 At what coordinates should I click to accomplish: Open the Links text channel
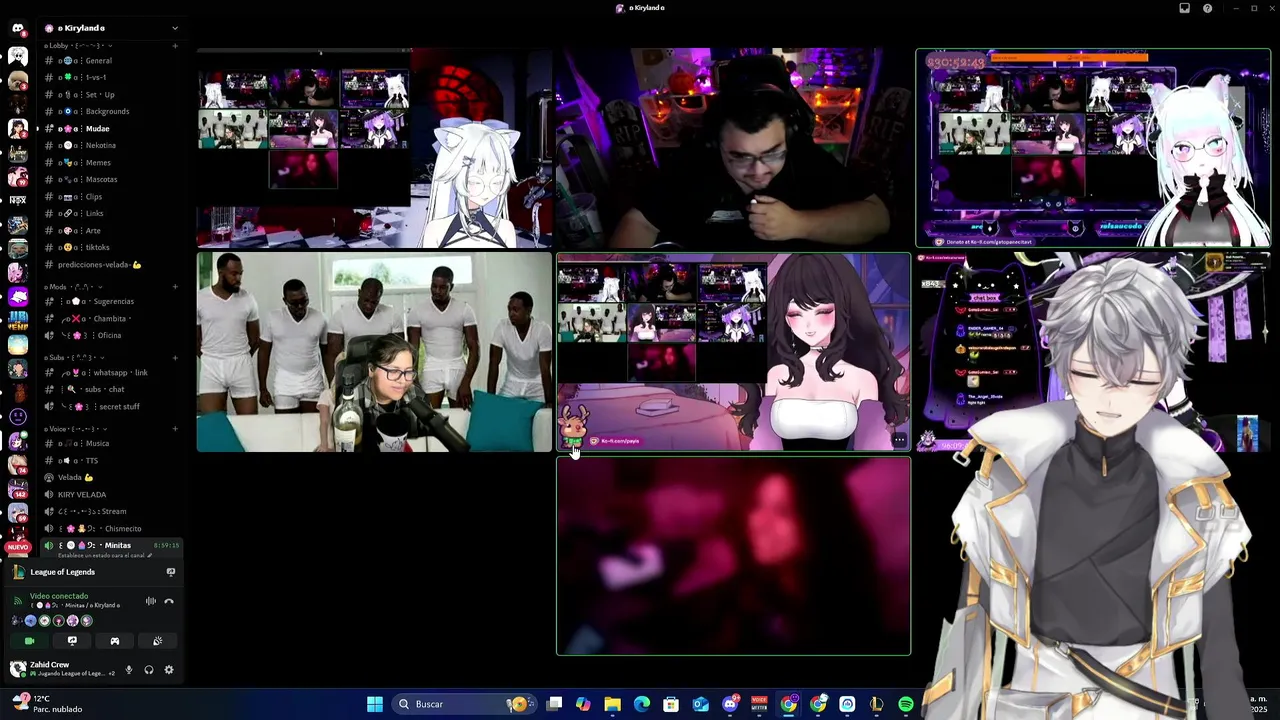[110, 214]
